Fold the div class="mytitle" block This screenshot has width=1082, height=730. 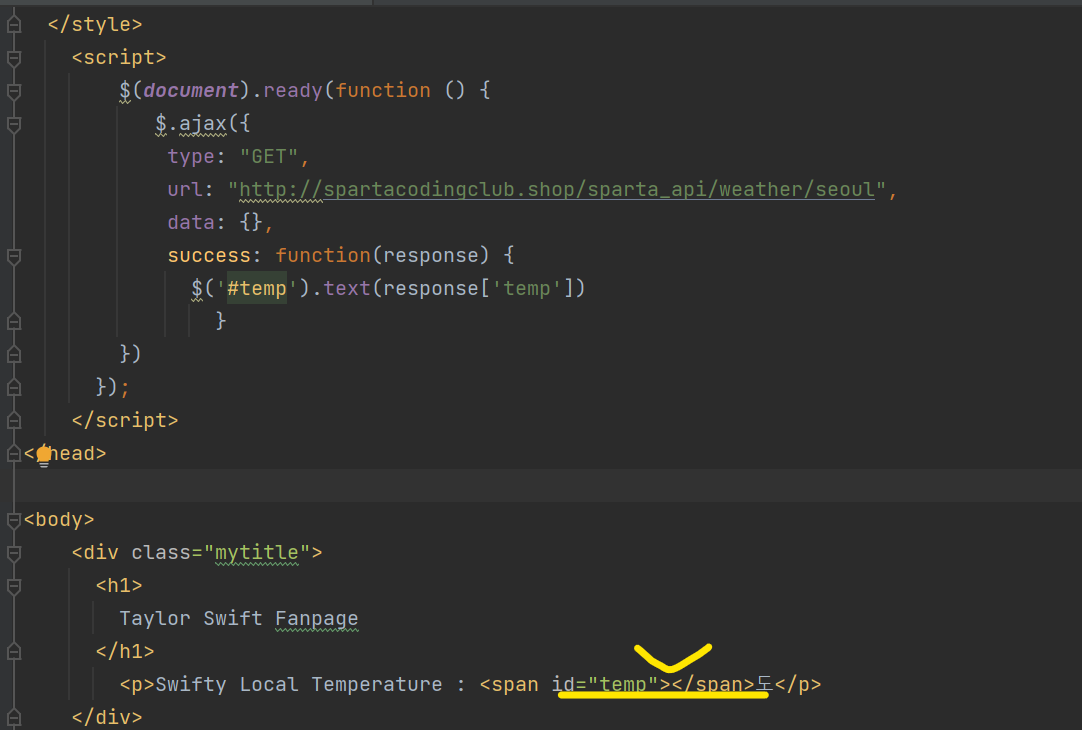[13, 553]
